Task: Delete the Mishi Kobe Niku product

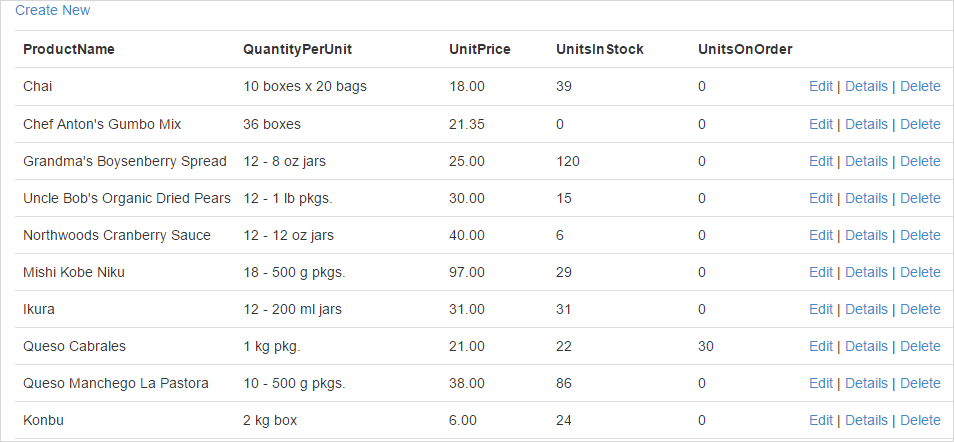Action: (920, 272)
